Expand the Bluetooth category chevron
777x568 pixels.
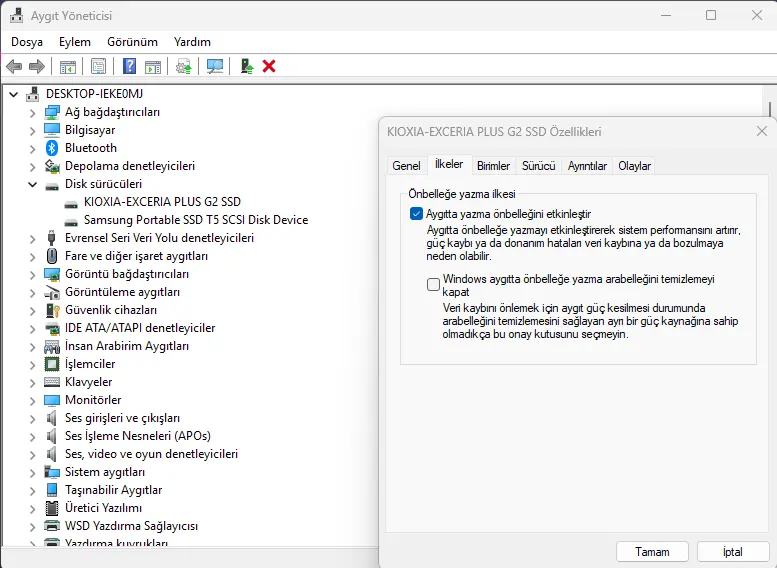tap(32, 149)
